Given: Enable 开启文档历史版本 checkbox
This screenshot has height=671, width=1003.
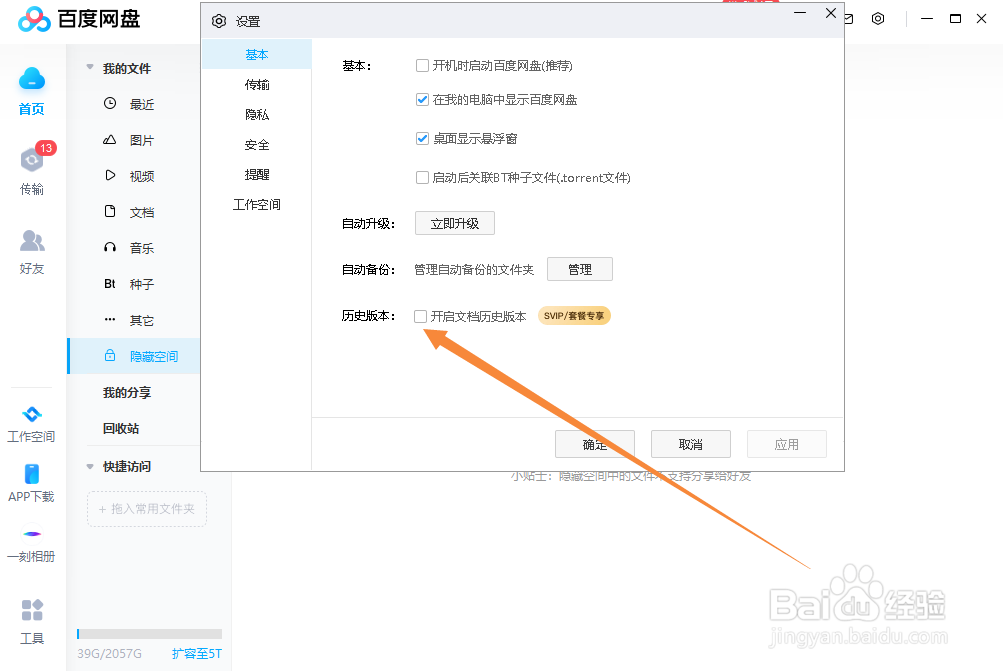Looking at the screenshot, I should click(x=420, y=316).
